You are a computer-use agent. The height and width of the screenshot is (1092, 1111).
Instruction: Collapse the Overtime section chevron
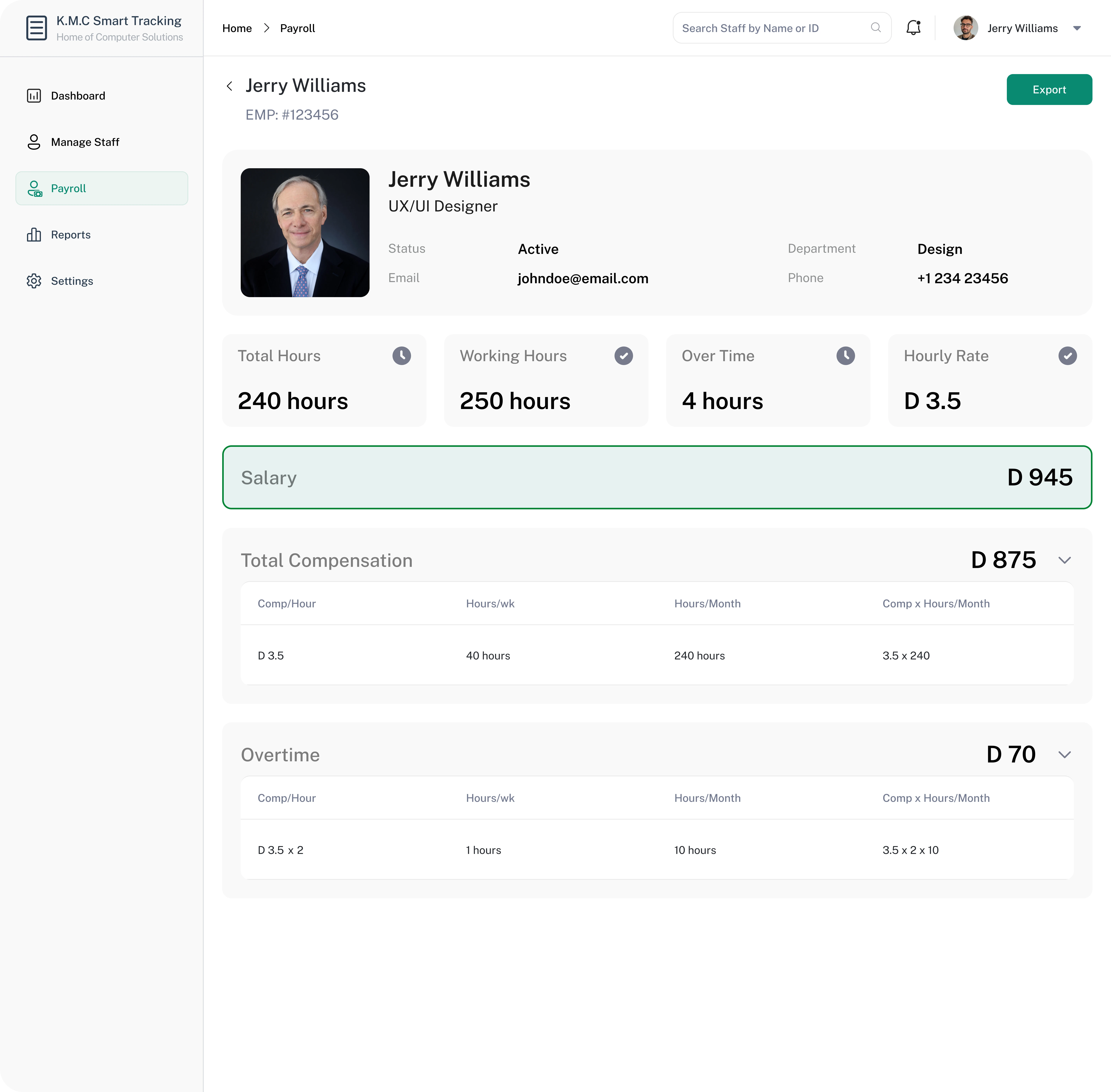(1064, 755)
